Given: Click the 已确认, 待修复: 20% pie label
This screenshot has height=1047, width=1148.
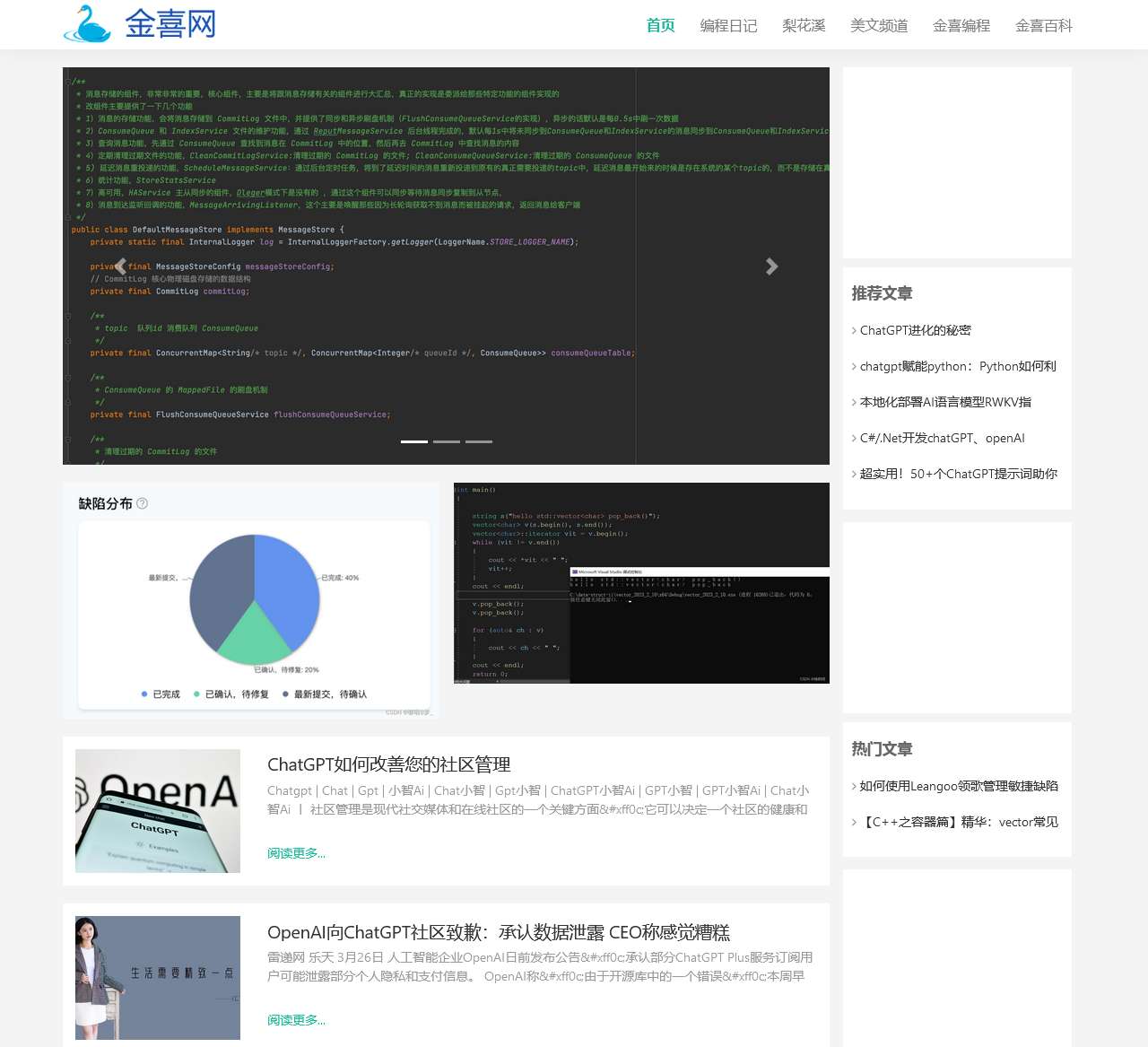Looking at the screenshot, I should pyautogui.click(x=286, y=670).
